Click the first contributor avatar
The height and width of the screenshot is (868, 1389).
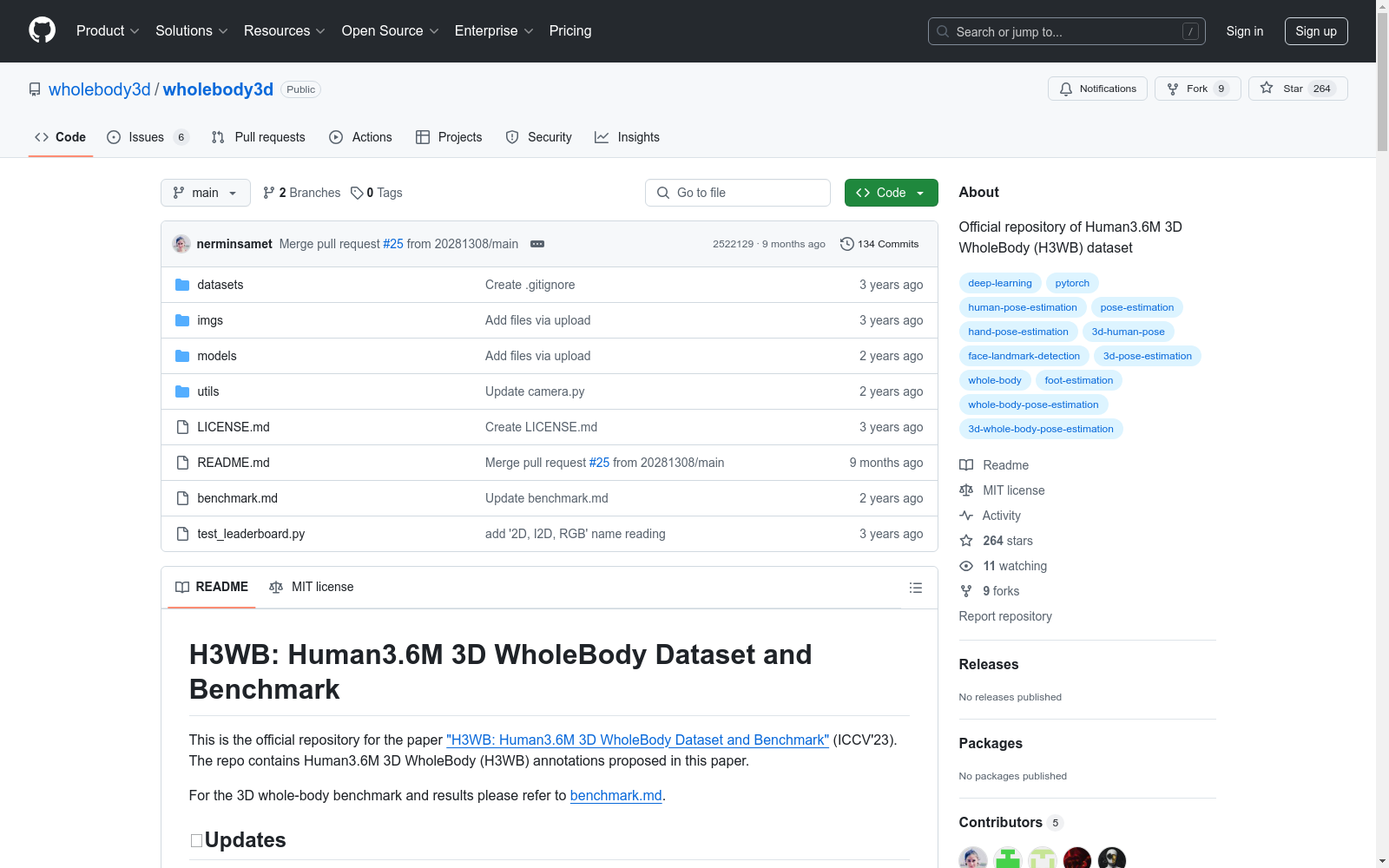[973, 859]
